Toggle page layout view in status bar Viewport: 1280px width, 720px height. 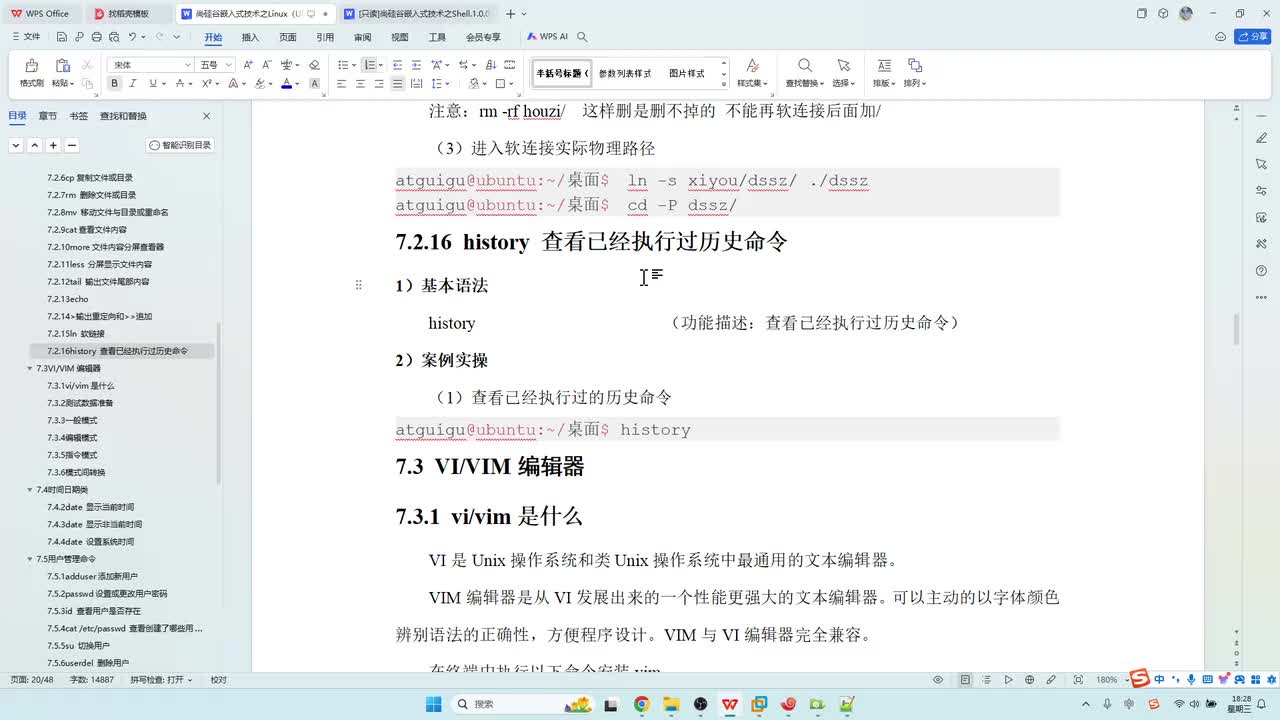pyautogui.click(x=964, y=680)
